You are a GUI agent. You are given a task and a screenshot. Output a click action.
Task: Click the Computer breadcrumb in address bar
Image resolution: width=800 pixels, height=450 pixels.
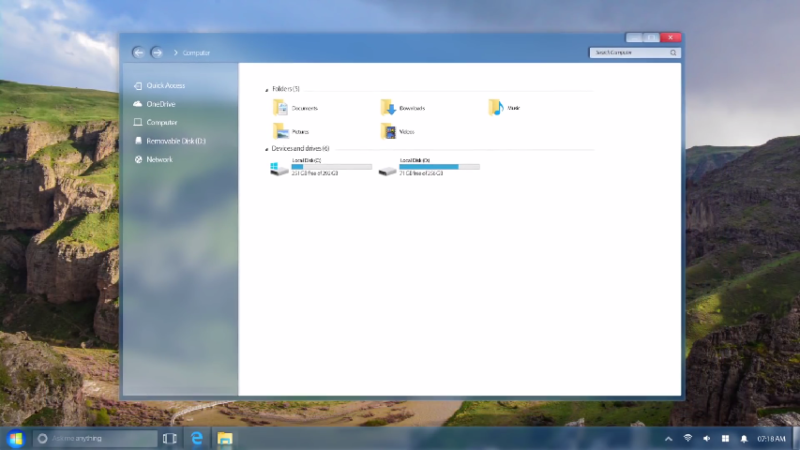click(196, 53)
